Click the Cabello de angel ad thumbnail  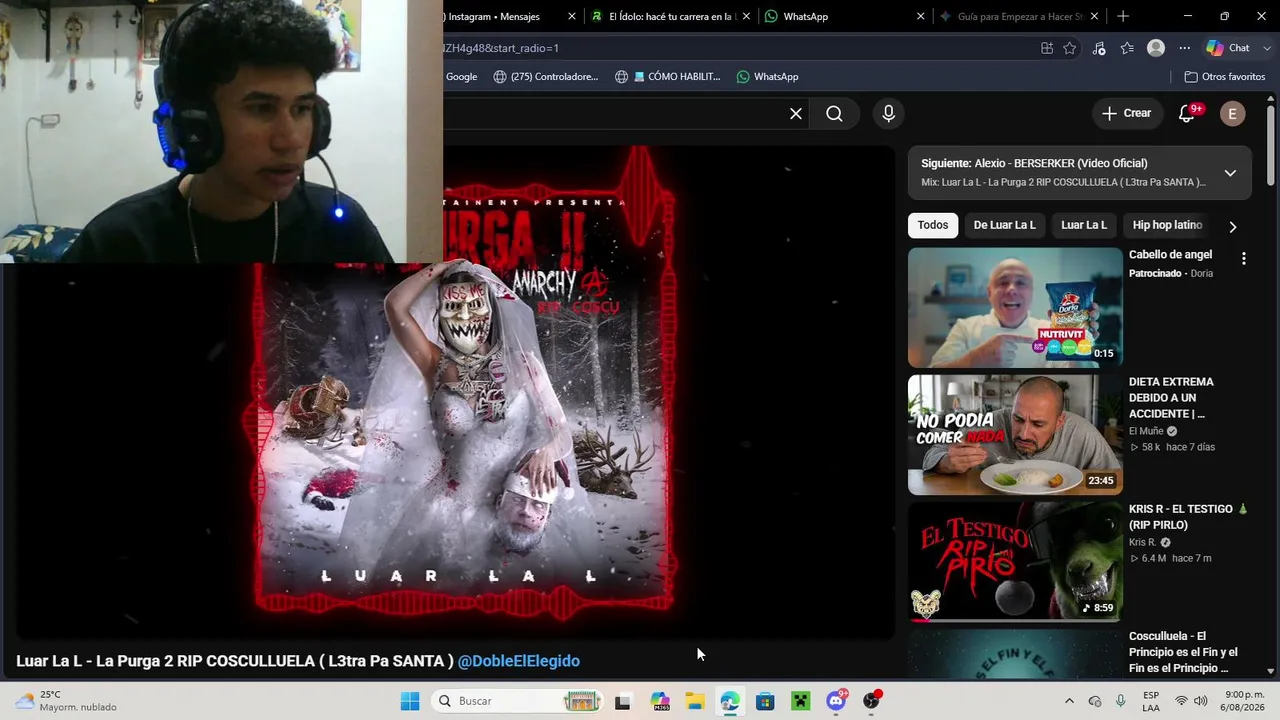1015,308
